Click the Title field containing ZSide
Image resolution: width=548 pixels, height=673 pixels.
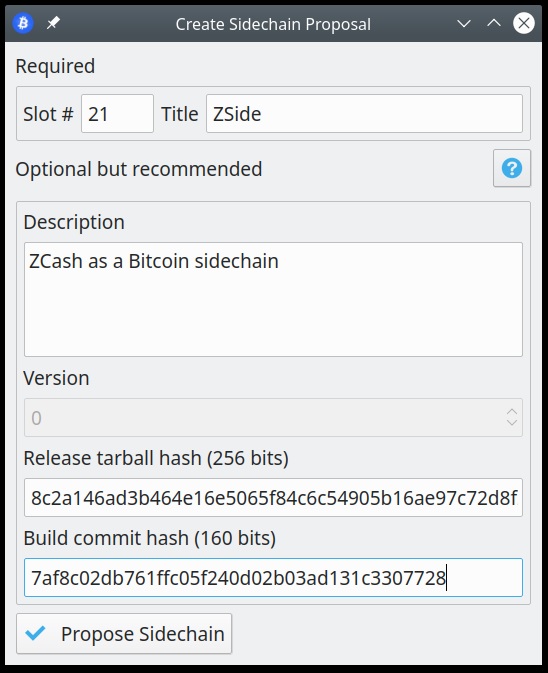[x=364, y=114]
